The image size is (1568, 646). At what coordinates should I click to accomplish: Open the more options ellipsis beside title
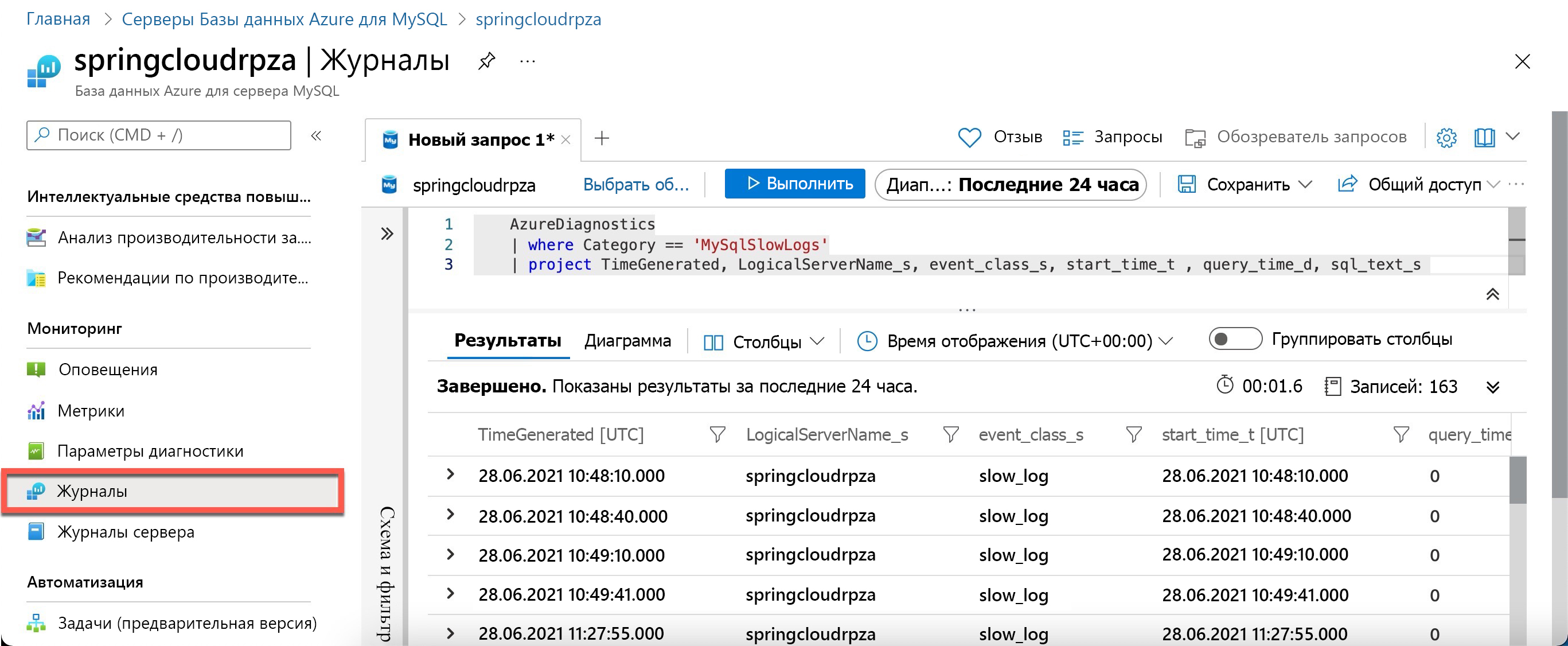527,61
